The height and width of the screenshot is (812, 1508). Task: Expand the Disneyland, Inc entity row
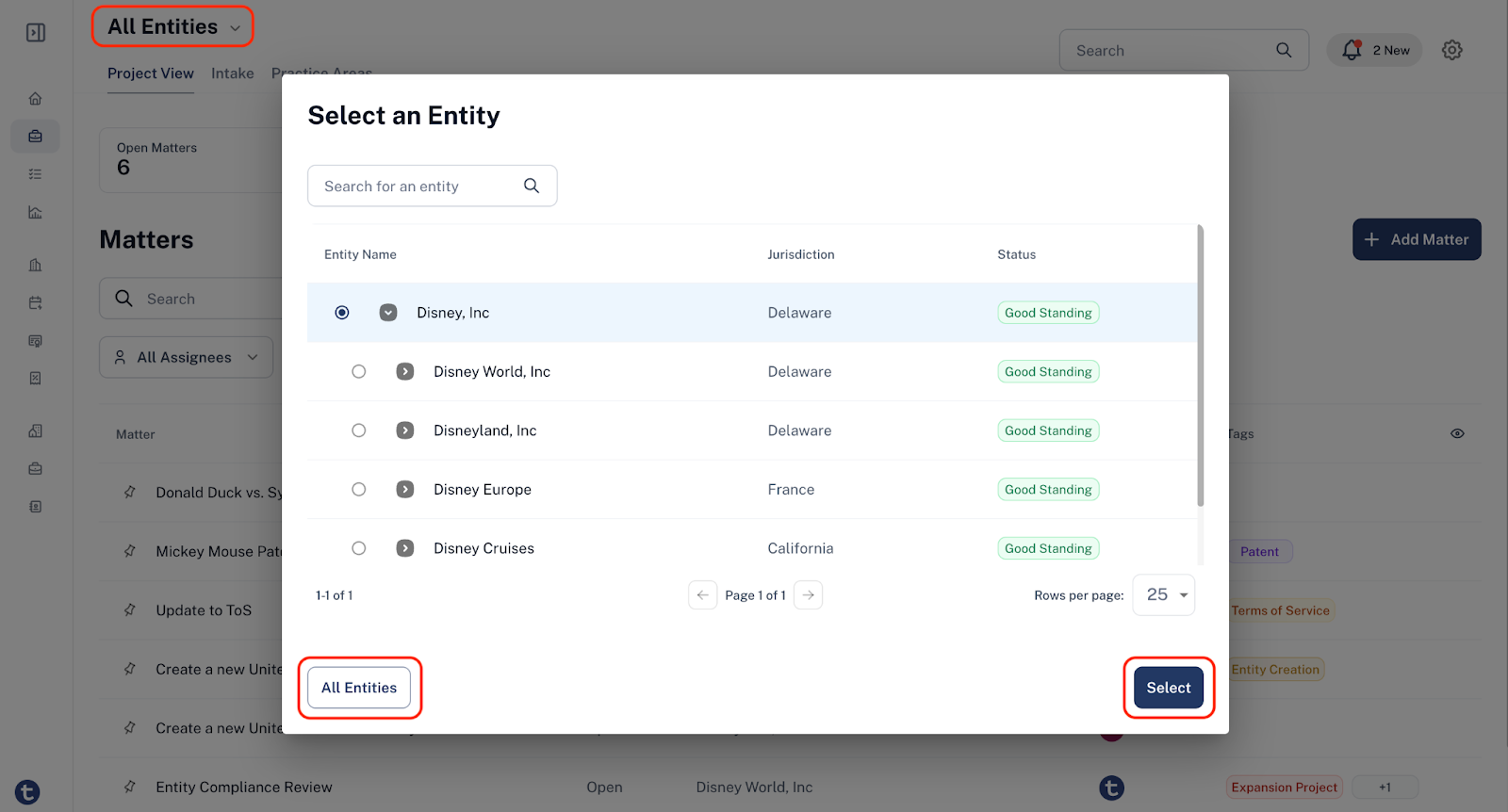tap(405, 430)
